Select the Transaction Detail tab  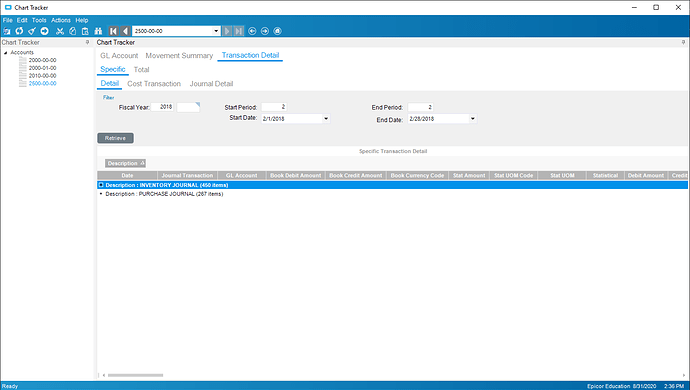pyautogui.click(x=250, y=55)
